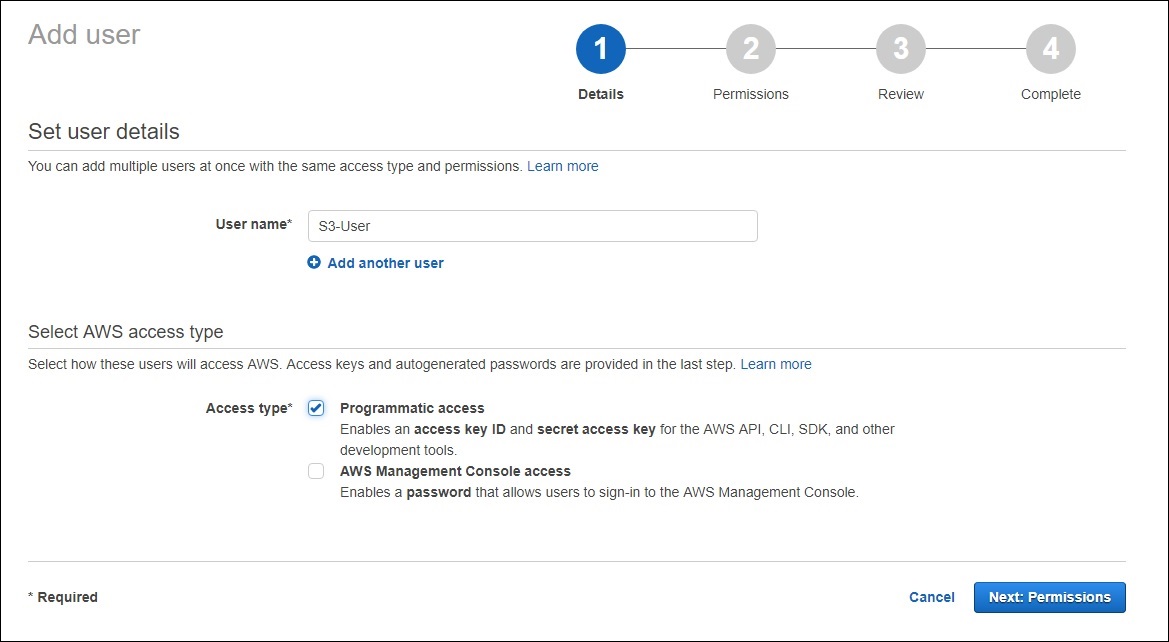Select the Details step label

click(601, 94)
